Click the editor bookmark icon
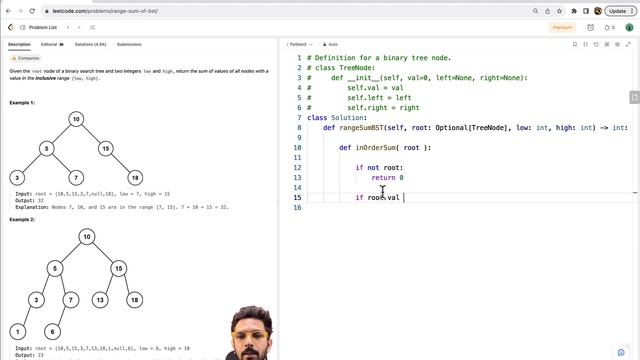This screenshot has height=360, width=640. point(575,44)
